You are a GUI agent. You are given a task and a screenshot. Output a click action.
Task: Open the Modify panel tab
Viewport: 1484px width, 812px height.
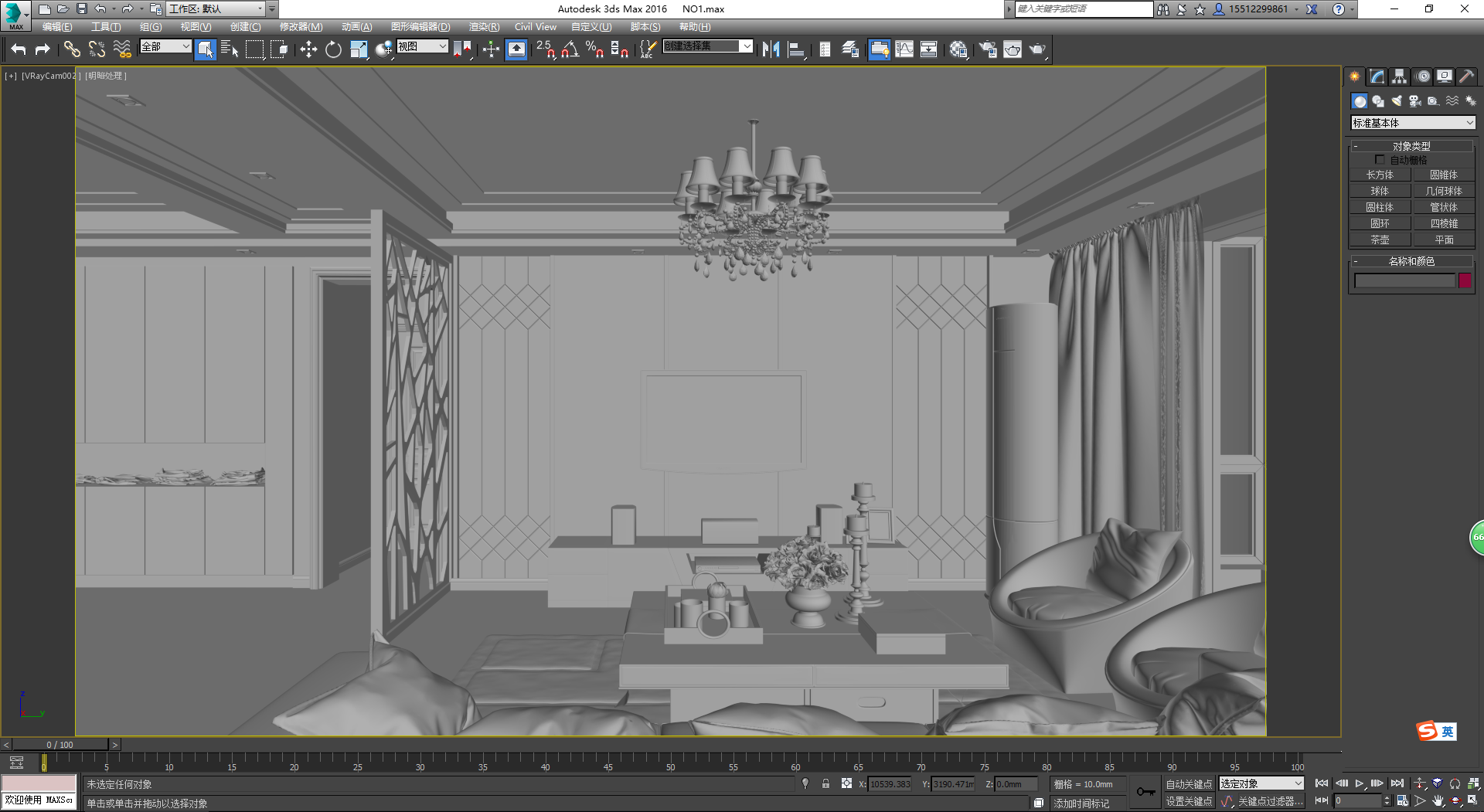tap(1377, 76)
